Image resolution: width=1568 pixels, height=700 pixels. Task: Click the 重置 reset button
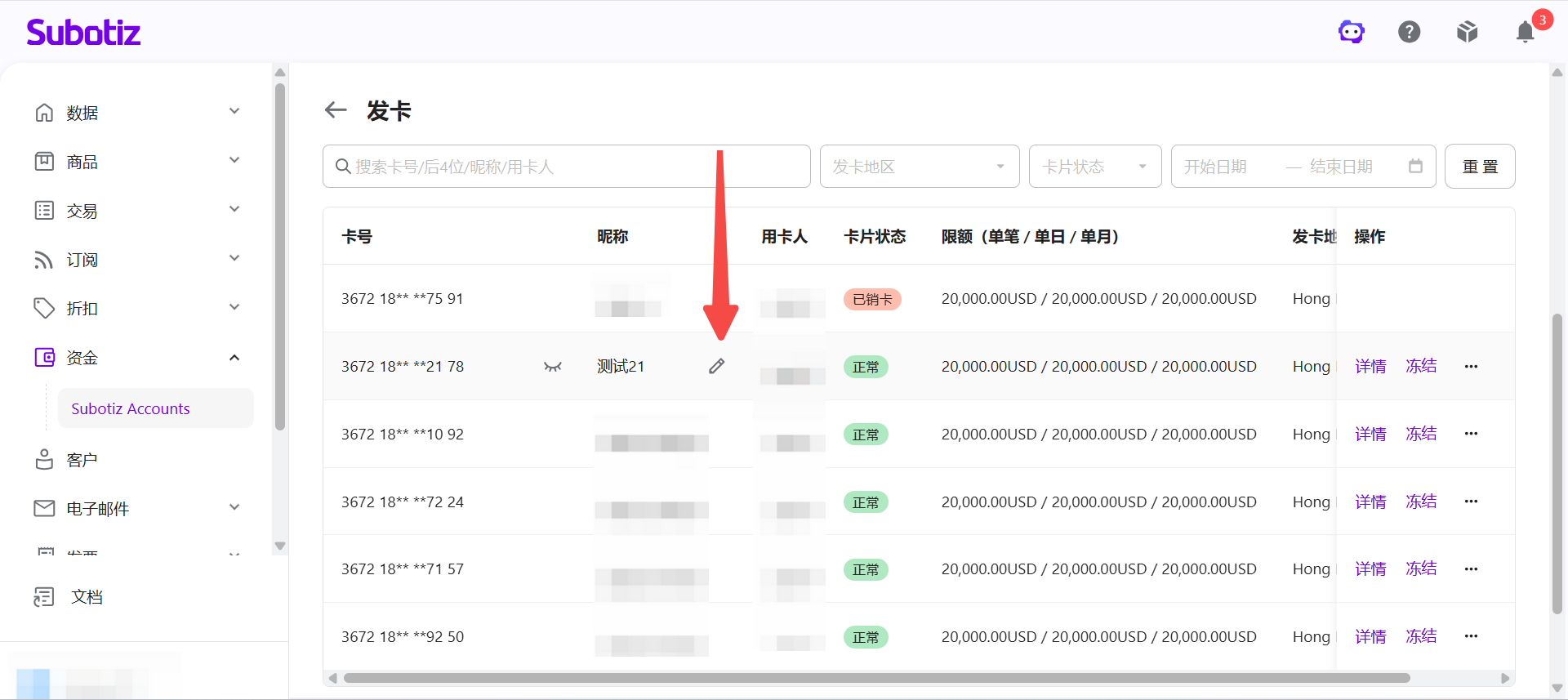[1480, 167]
